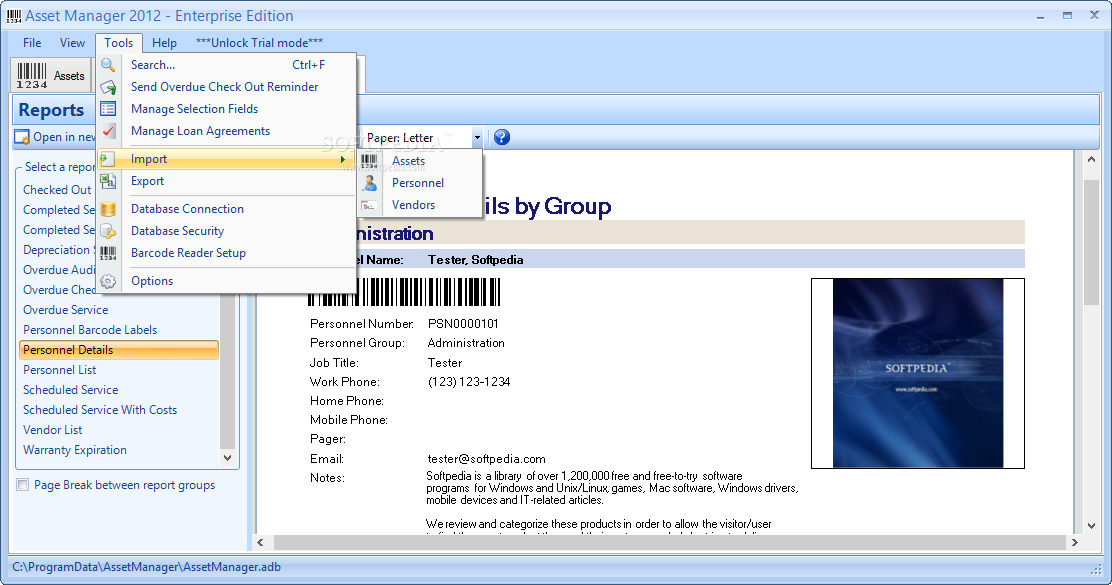
Task: Close the open Tools menu
Action: pyautogui.click(x=118, y=43)
